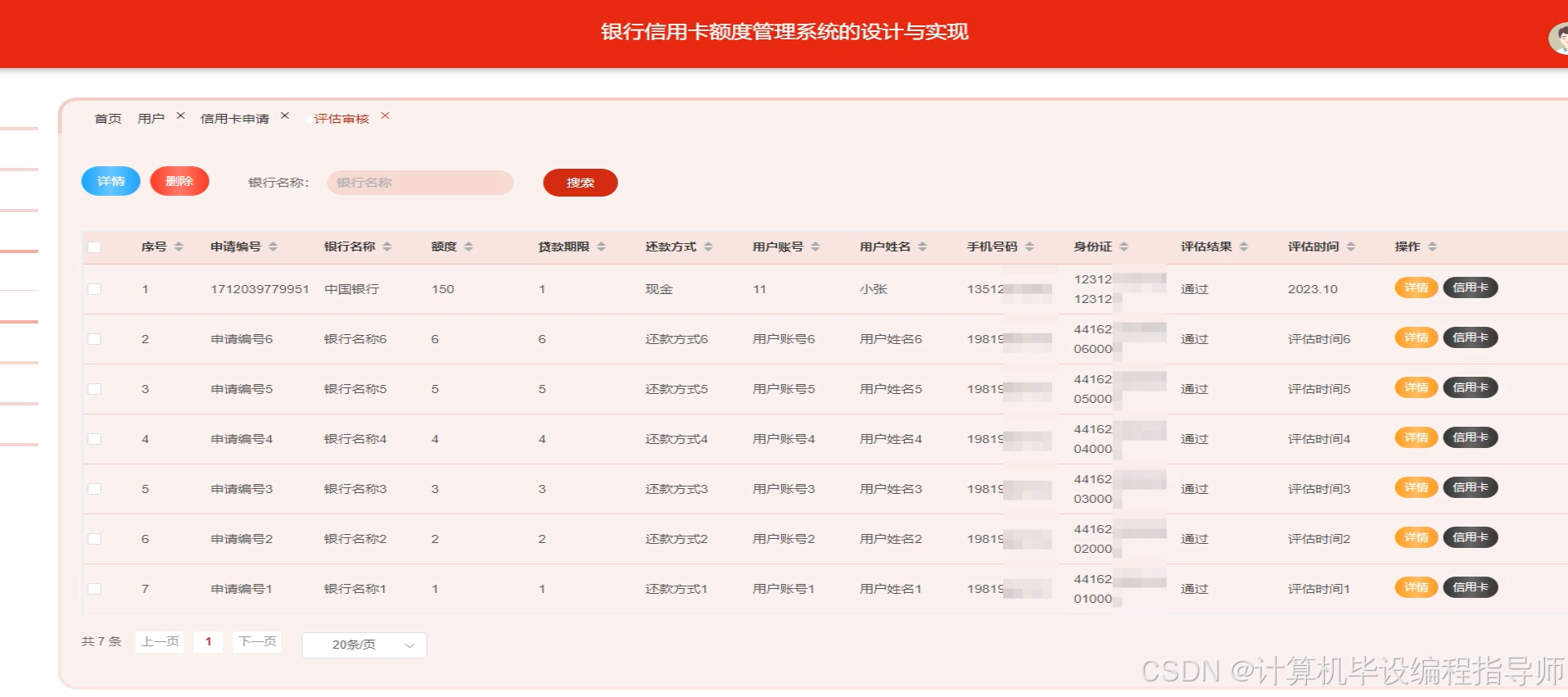This screenshot has width=1568, height=697.
Task: Open 详情 for 申请编号5 row
Action: pos(1417,387)
